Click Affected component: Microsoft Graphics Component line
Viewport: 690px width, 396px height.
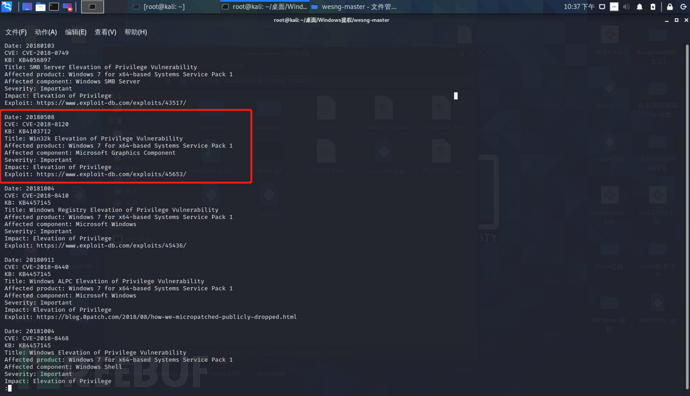tap(90, 153)
